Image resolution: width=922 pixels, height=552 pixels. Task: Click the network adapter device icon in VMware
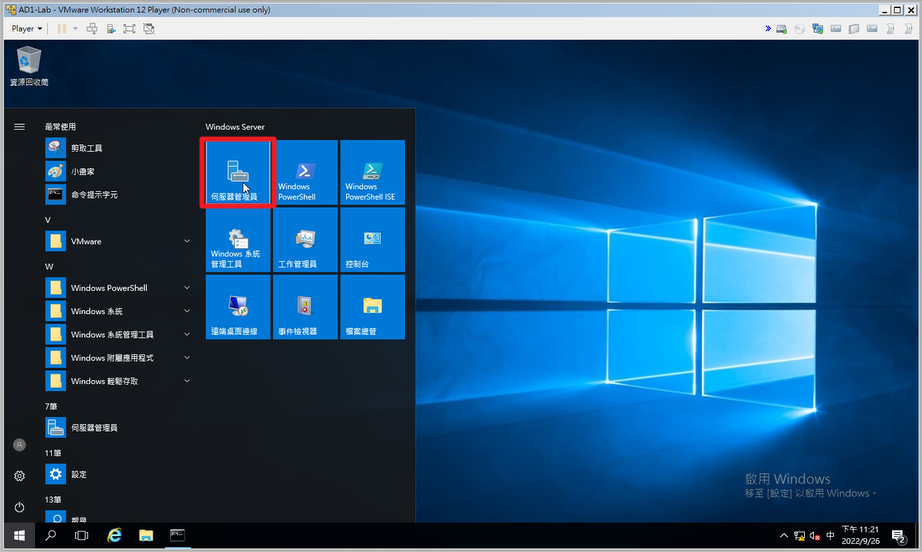click(817, 29)
